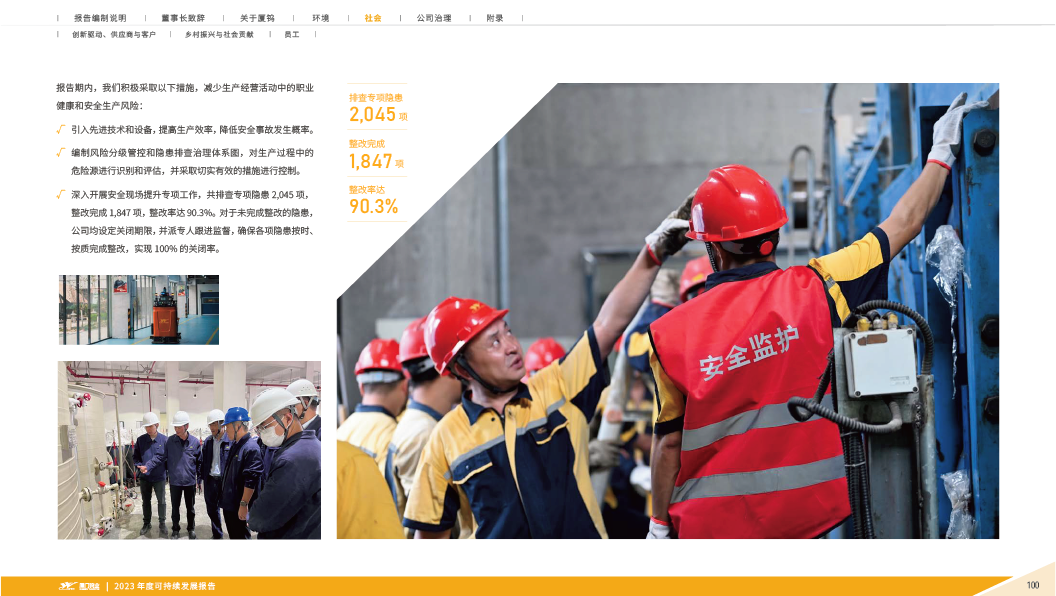Open the 社会 navigation tab
The image size is (1056, 596).
coord(372,18)
